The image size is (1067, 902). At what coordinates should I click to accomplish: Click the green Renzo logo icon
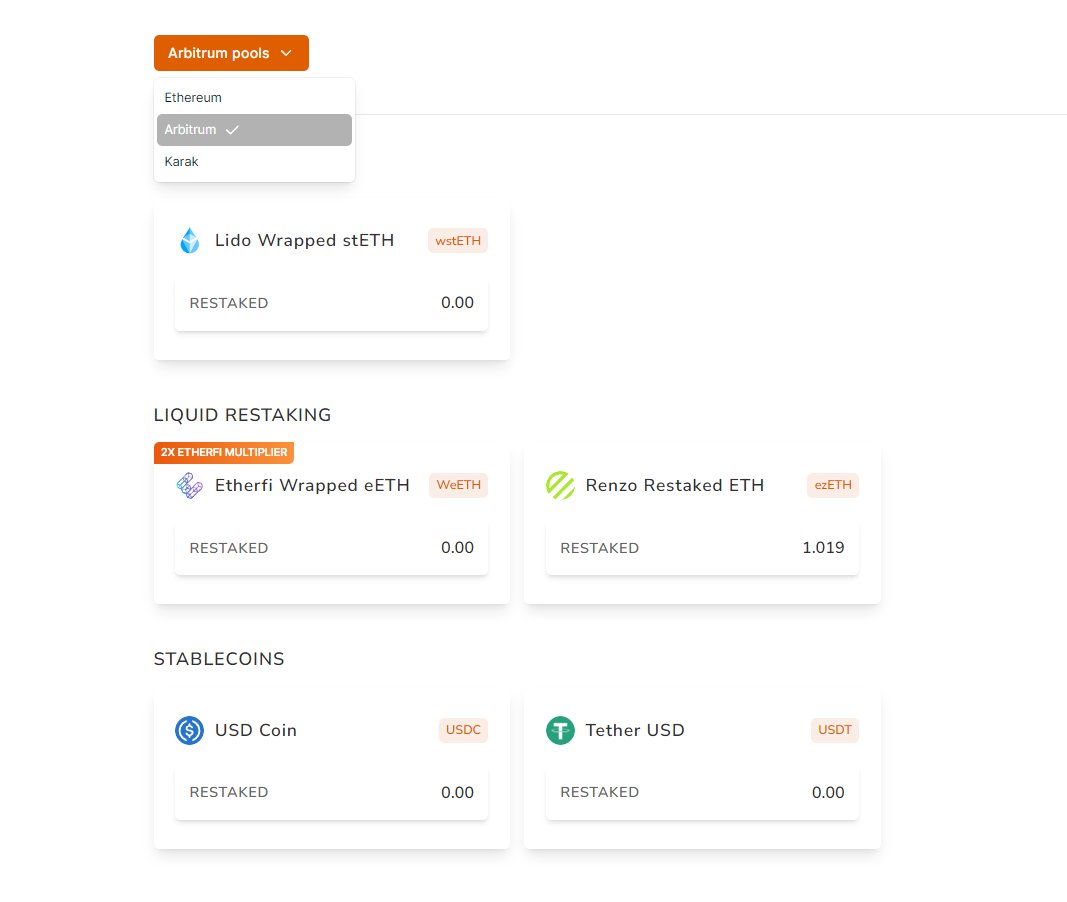561,485
